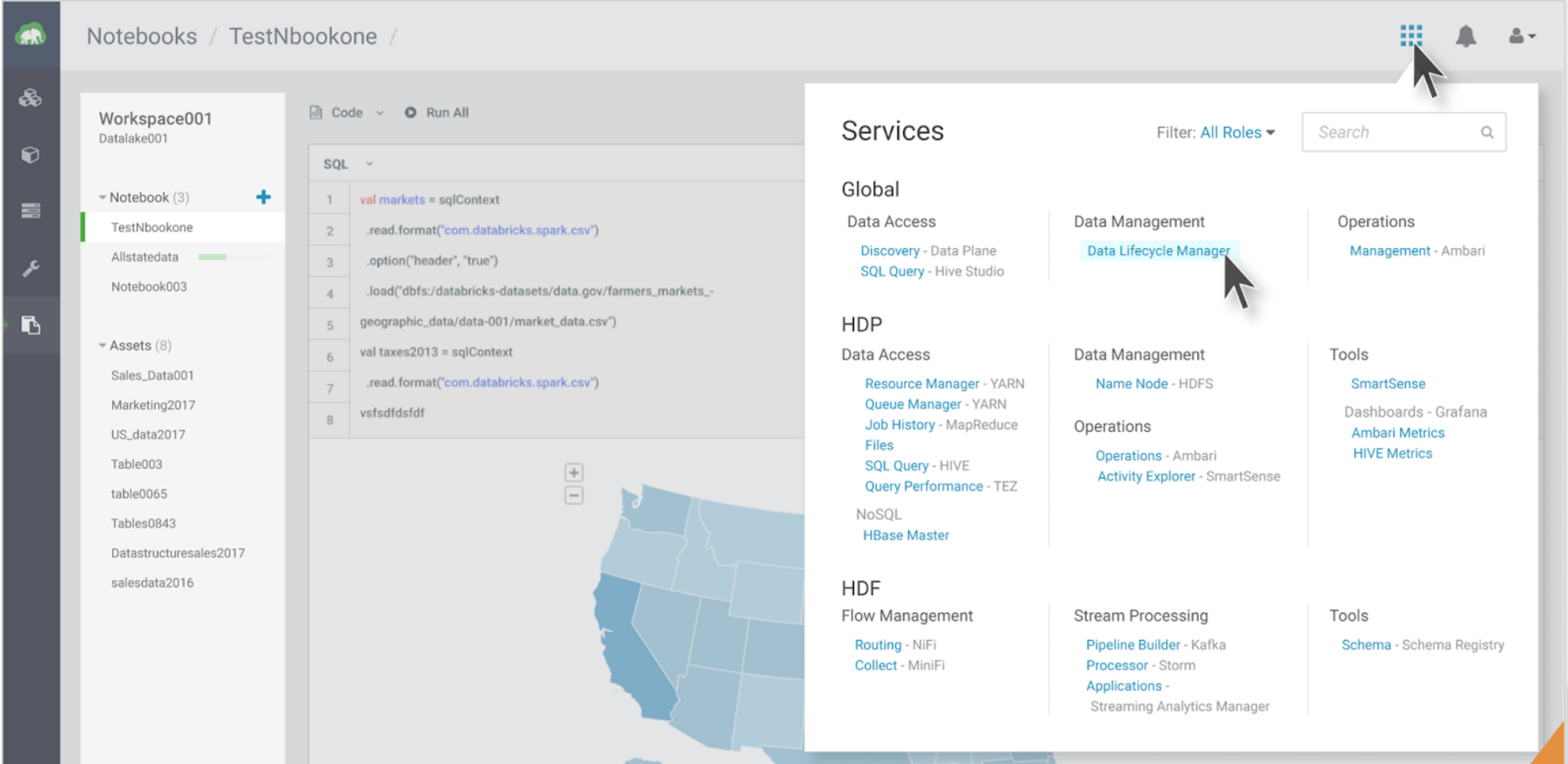Click TestNbookone breadcrumb
Image resolution: width=1568 pixels, height=764 pixels.
pos(303,36)
